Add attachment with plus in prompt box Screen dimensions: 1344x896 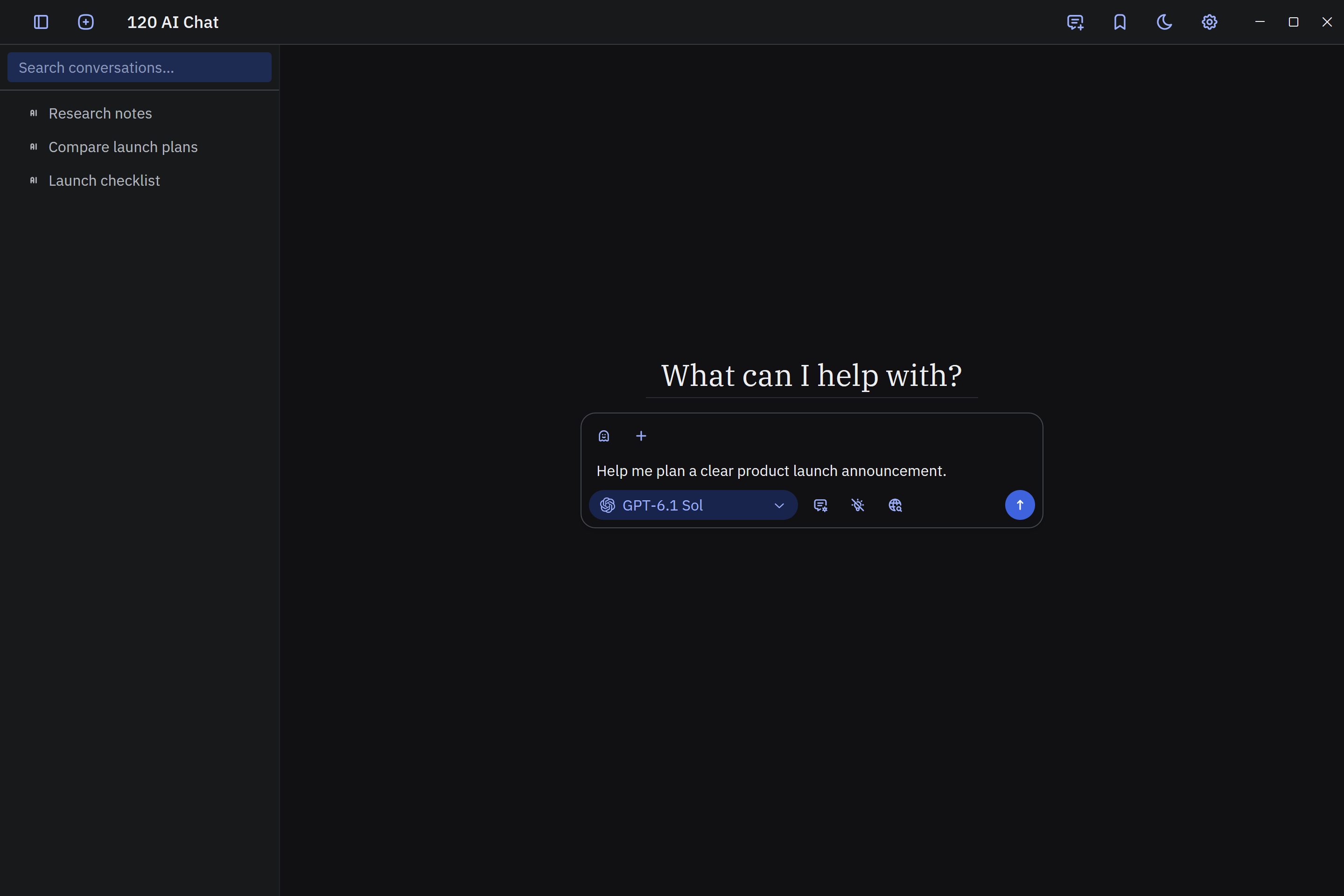pyautogui.click(x=641, y=436)
